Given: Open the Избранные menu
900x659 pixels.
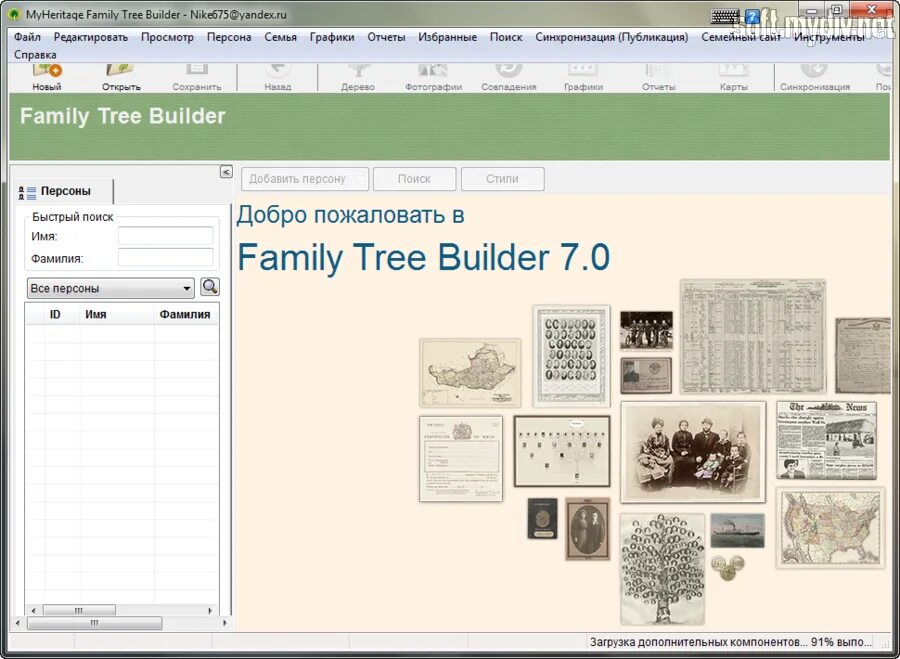Looking at the screenshot, I should coord(448,37).
